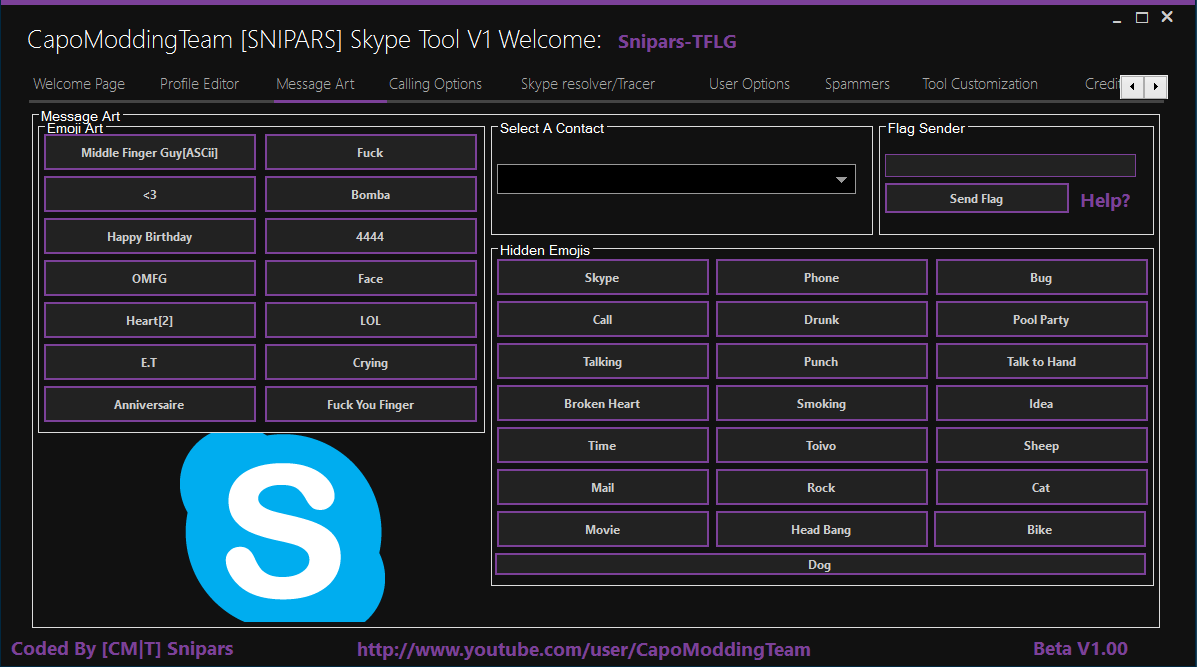Send the <3 emoji art
Viewport: 1197px width, 667px height.
150,195
